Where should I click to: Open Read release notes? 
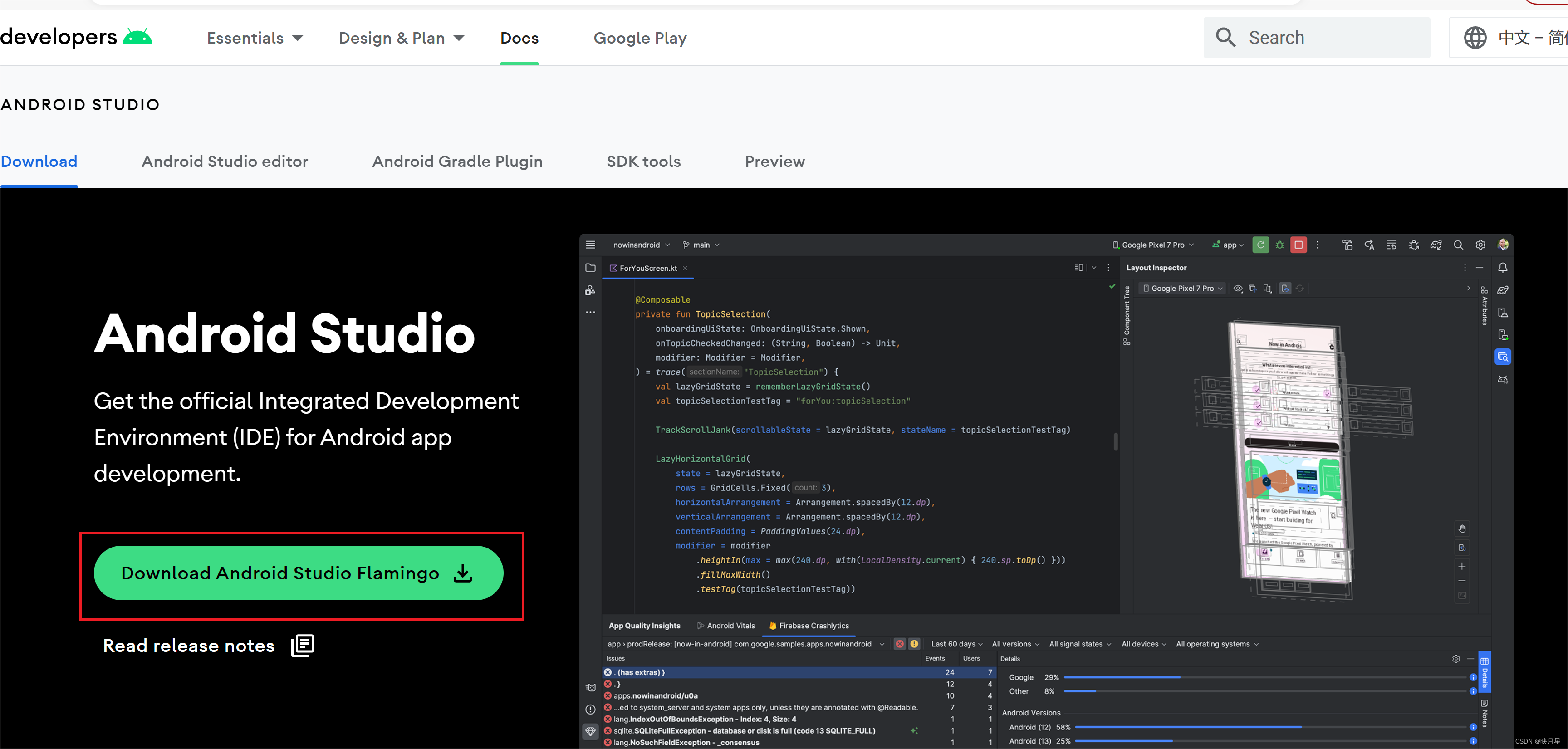[189, 646]
